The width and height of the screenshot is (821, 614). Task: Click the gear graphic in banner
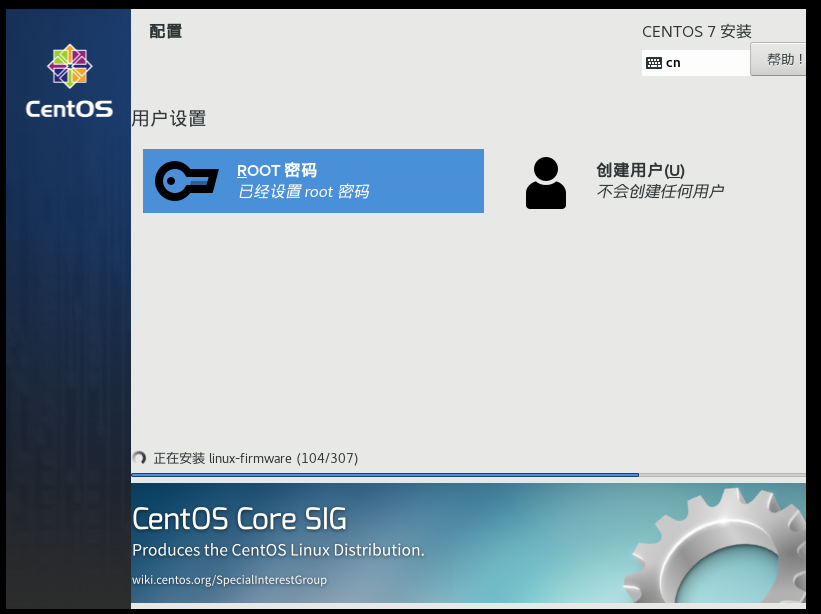(715, 545)
